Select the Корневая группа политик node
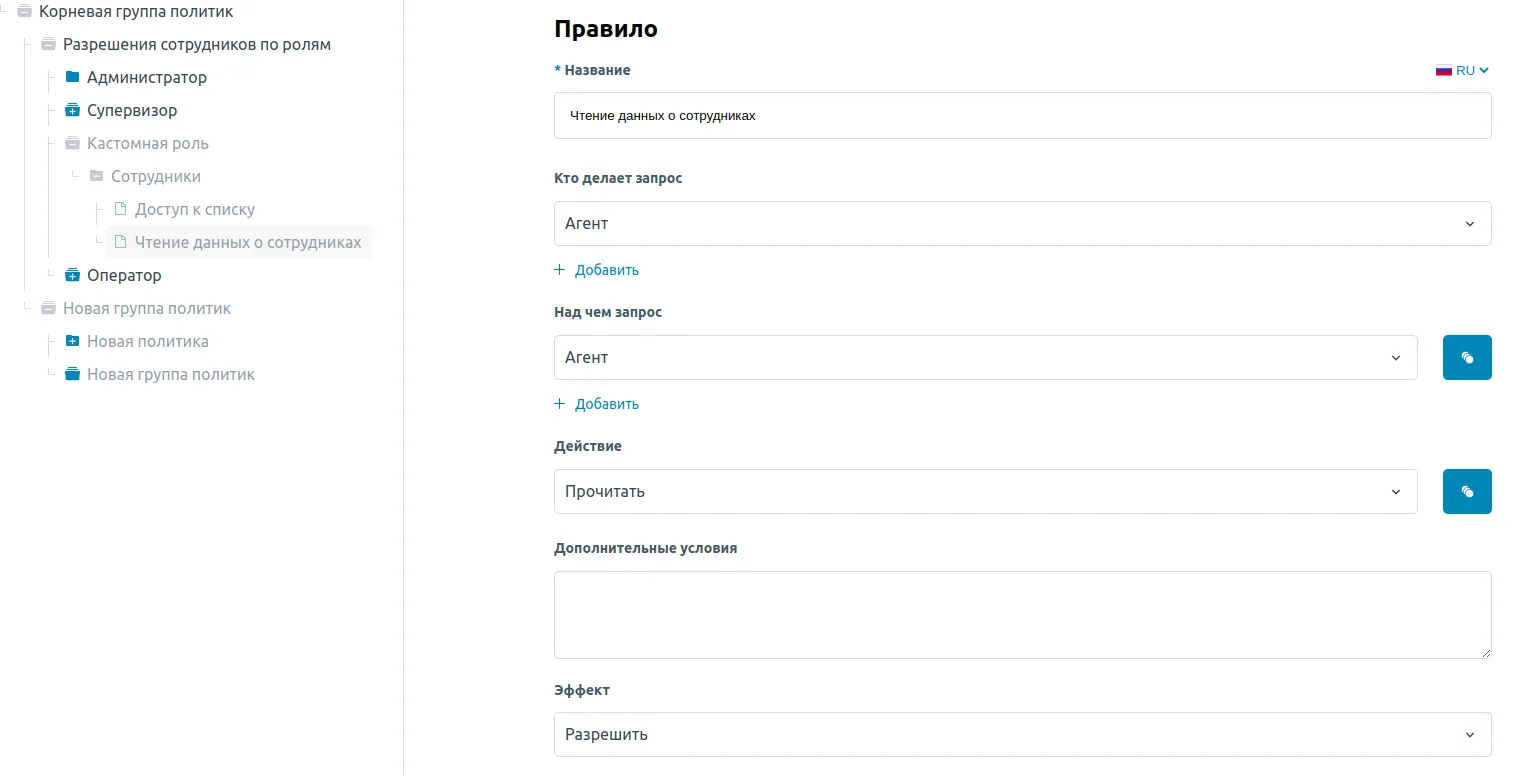The height and width of the screenshot is (776, 1514). tap(135, 11)
